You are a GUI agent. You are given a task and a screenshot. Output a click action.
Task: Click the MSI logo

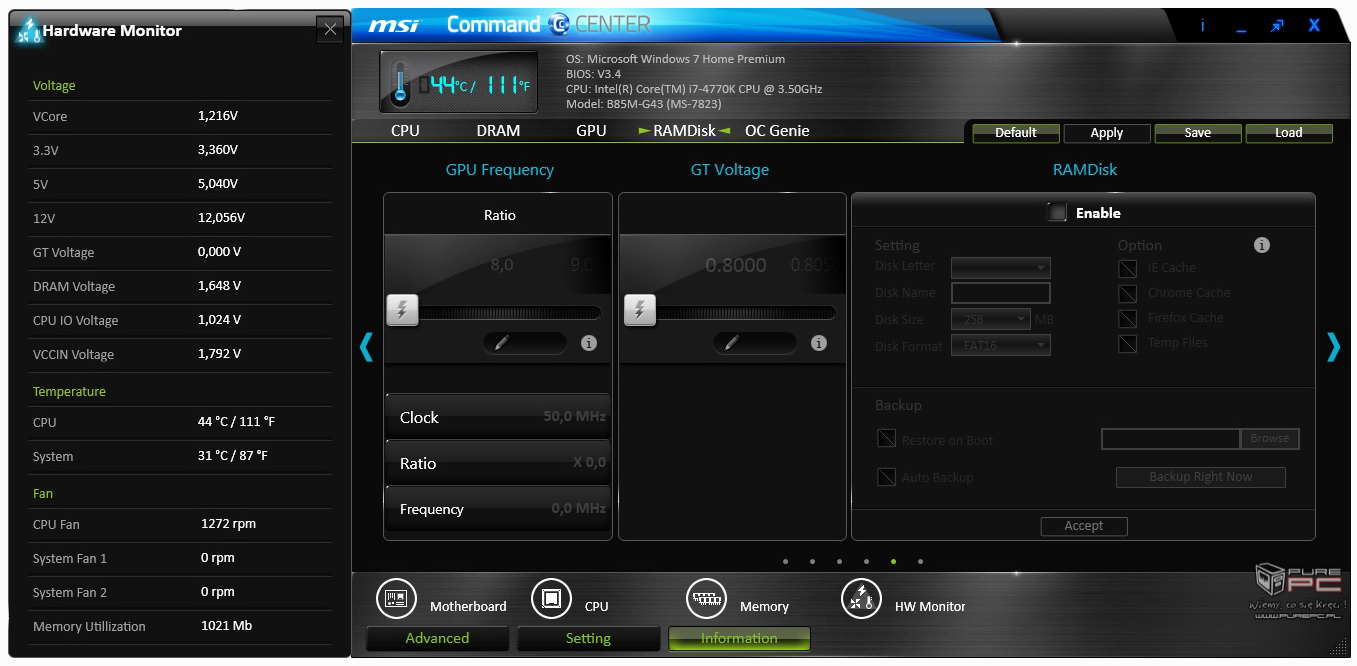[393, 25]
